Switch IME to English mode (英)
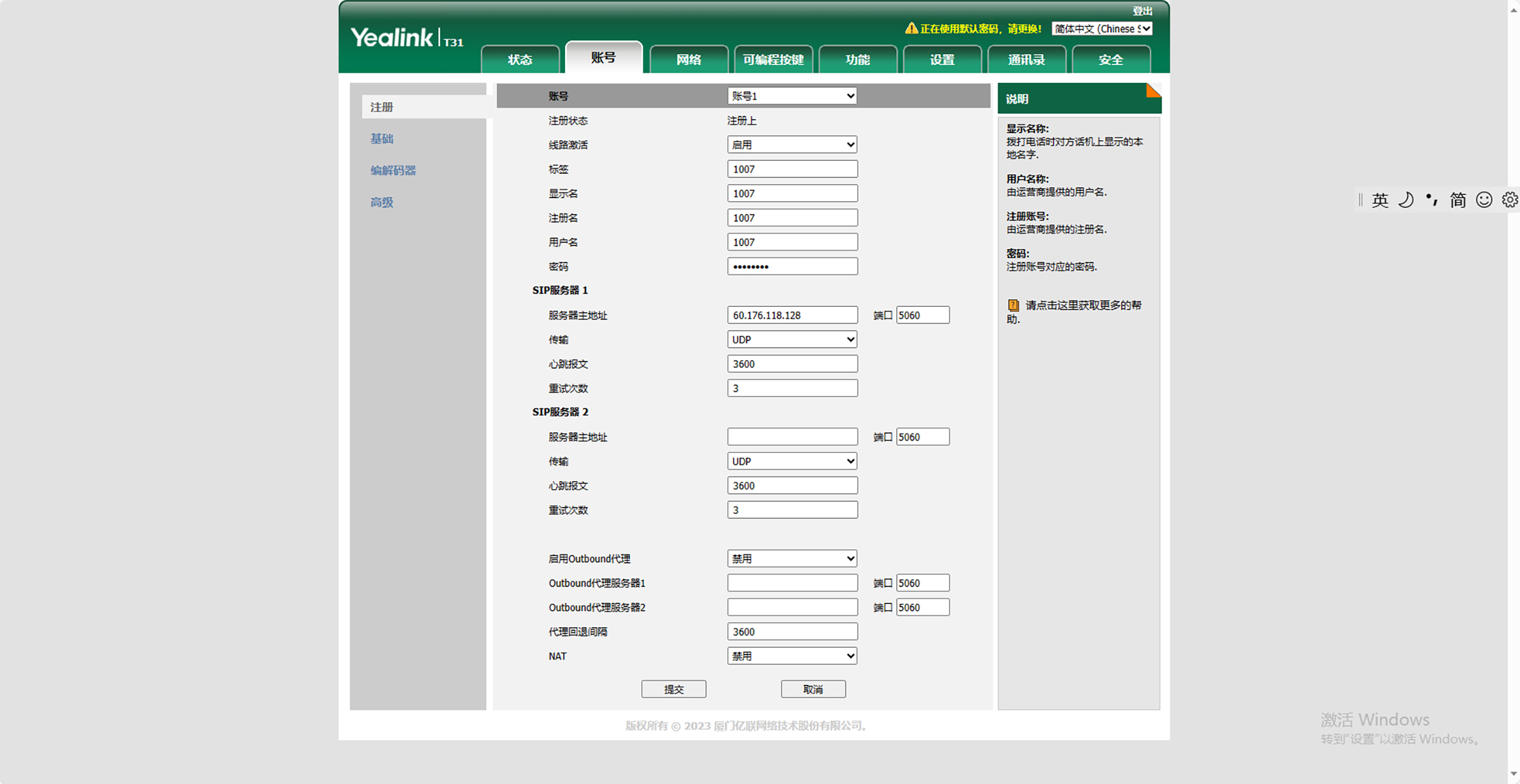This screenshot has width=1520, height=784. 1379,200
